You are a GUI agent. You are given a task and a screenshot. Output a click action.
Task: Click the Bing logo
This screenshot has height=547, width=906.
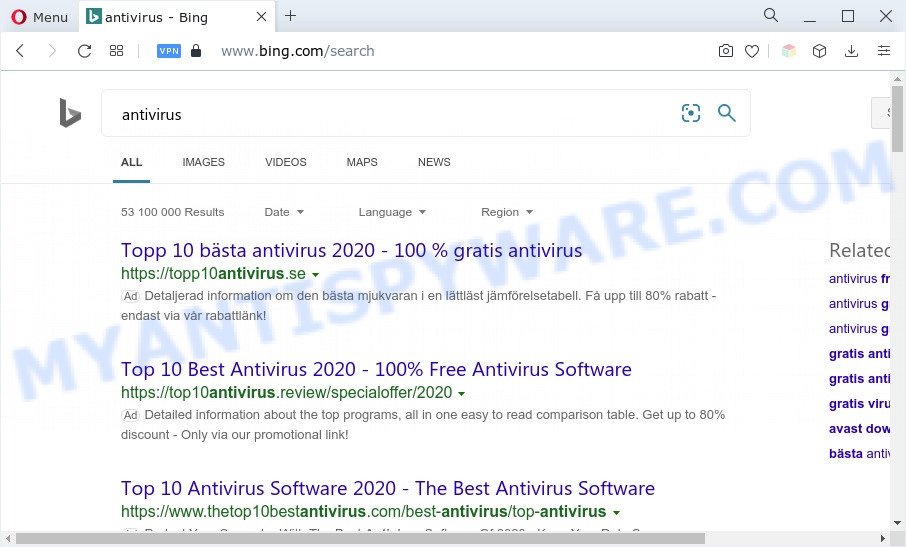[70, 113]
